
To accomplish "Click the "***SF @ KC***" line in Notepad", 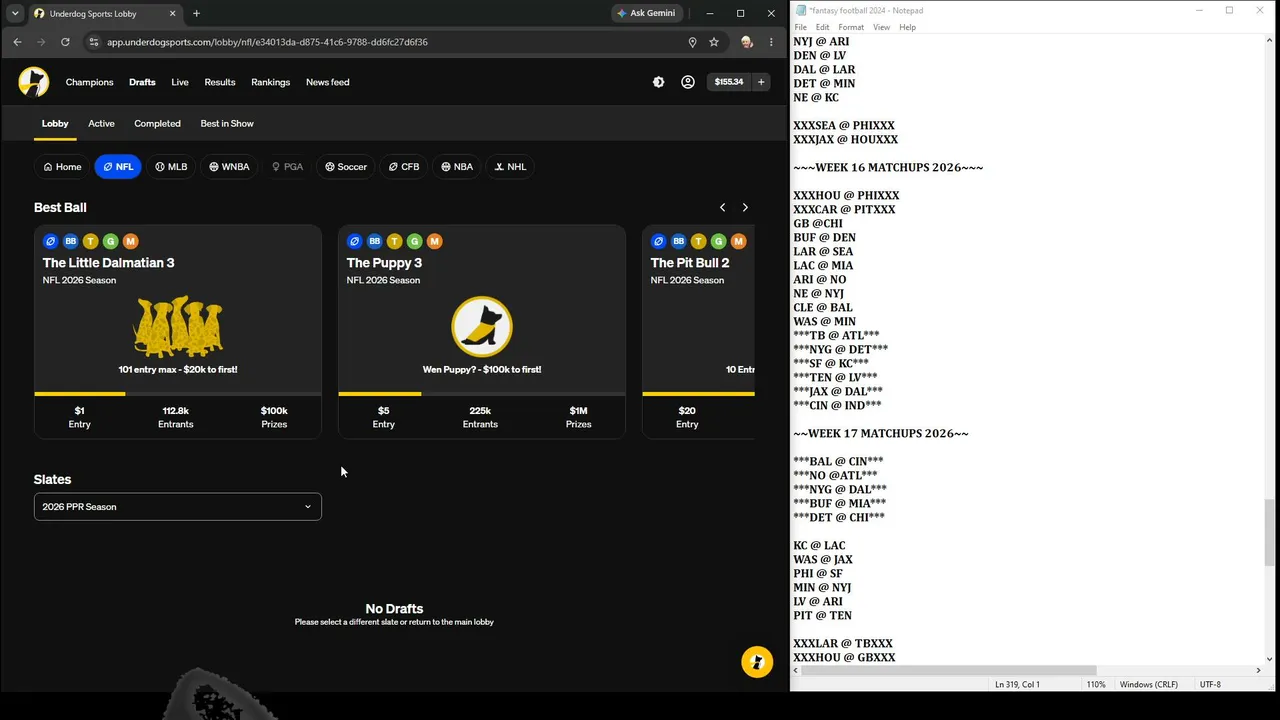I will tap(831, 363).
